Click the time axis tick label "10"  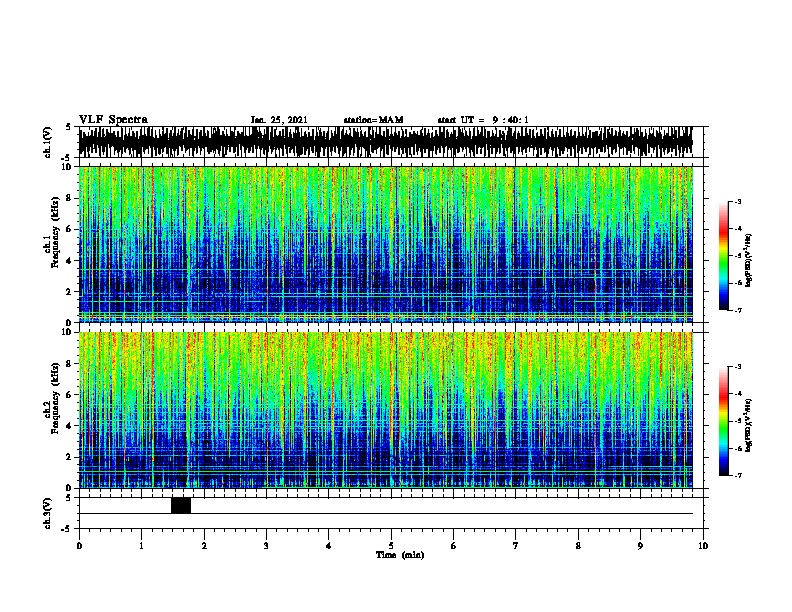[703, 546]
